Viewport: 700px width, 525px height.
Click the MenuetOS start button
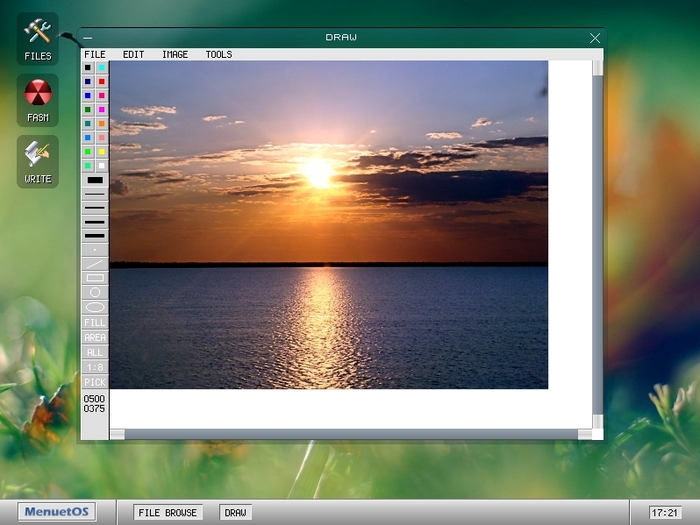coord(56,512)
